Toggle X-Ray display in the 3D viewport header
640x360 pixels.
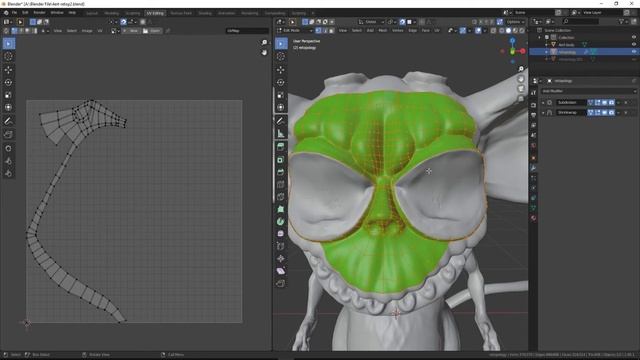[x=493, y=31]
